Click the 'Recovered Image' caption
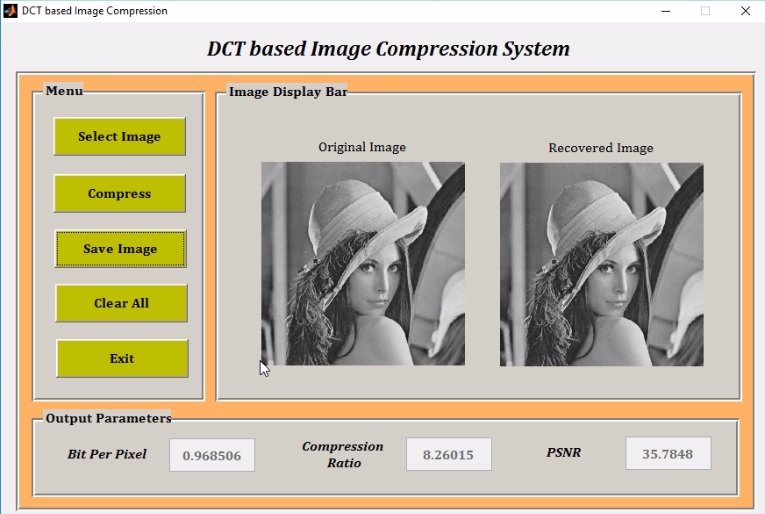The height and width of the screenshot is (514, 765). click(601, 148)
